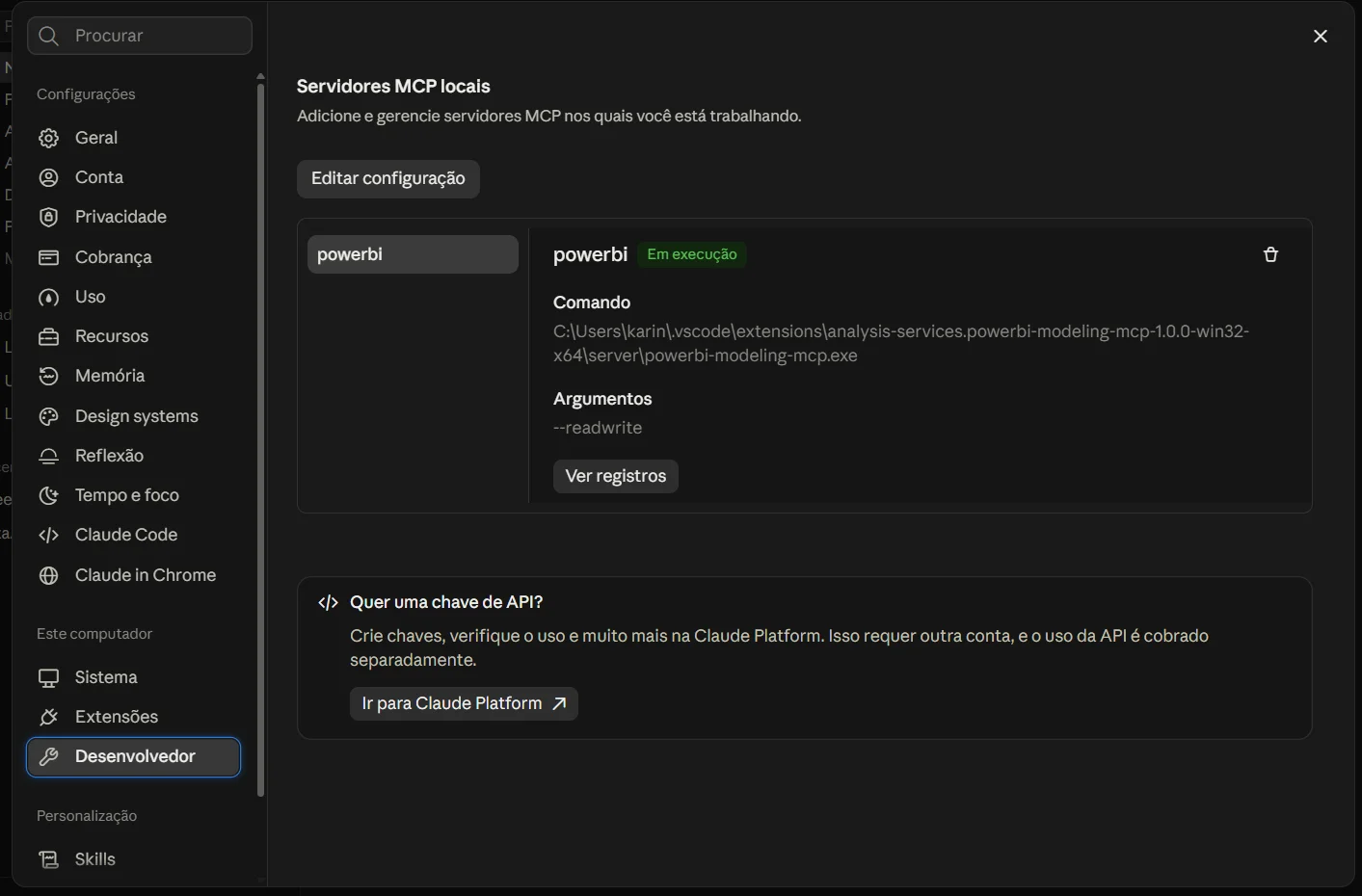Click the card icon beside Cobrança
The image size is (1362, 896).
[x=48, y=257]
